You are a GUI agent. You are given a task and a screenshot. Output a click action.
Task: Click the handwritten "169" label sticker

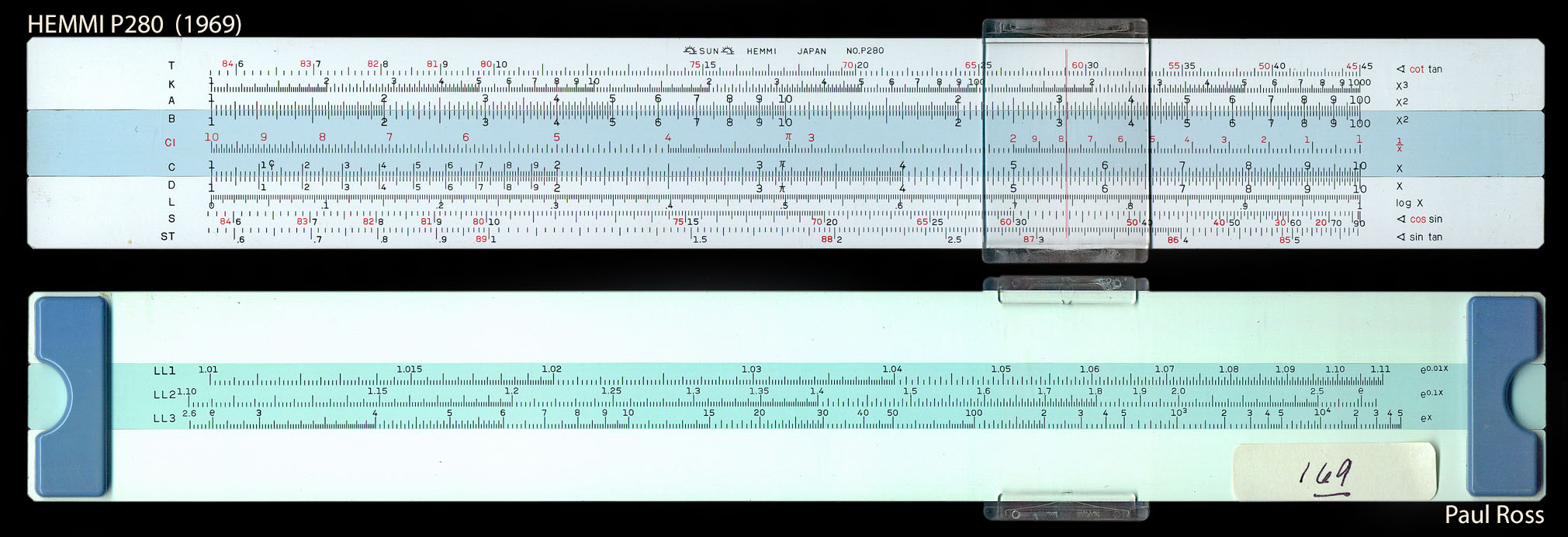tap(1334, 471)
